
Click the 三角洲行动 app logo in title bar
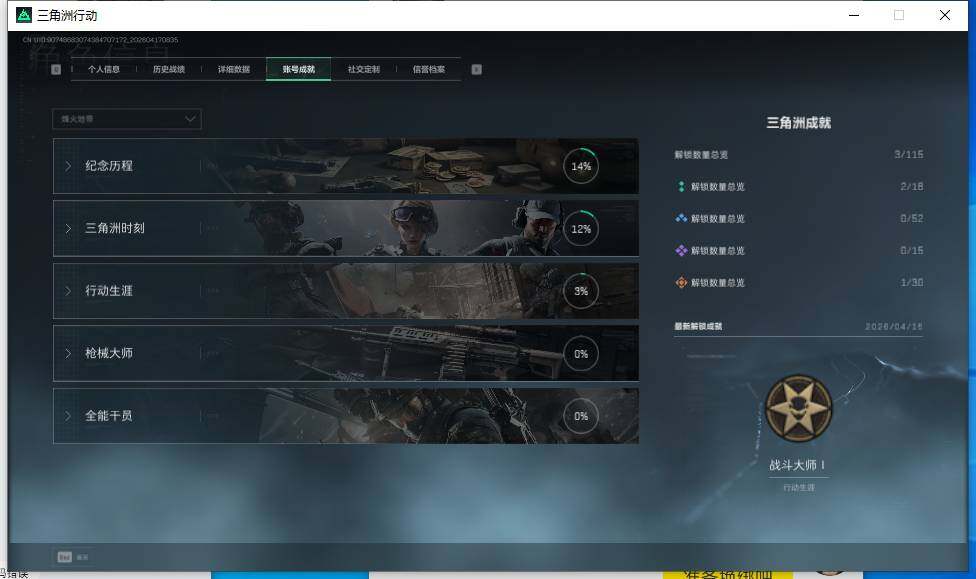pos(24,15)
